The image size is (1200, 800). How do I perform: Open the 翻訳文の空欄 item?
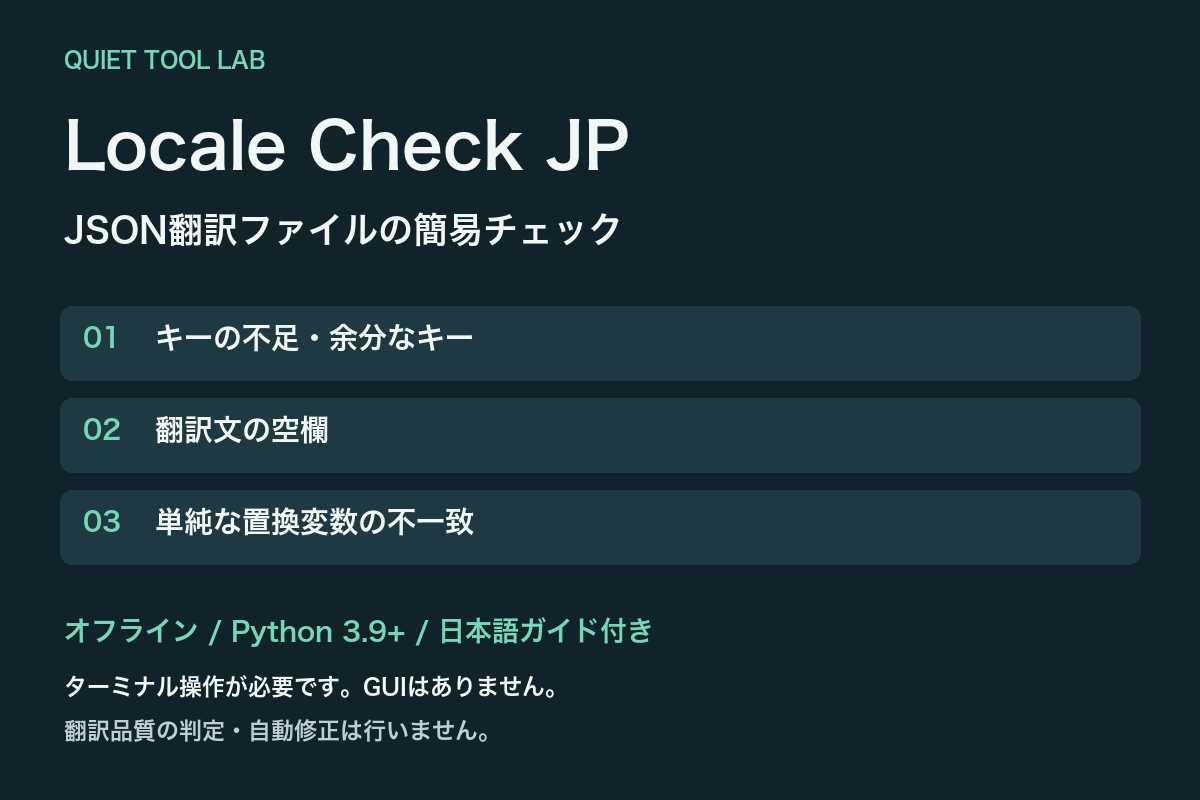pyautogui.click(x=242, y=430)
